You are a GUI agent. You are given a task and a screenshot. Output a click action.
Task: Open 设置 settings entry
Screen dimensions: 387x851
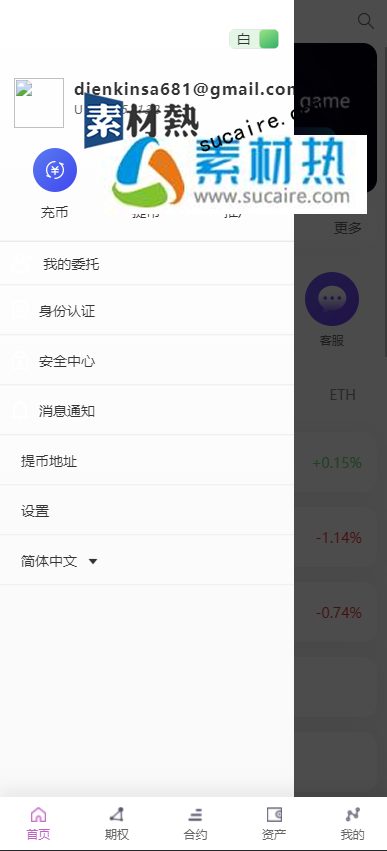[x=147, y=511]
